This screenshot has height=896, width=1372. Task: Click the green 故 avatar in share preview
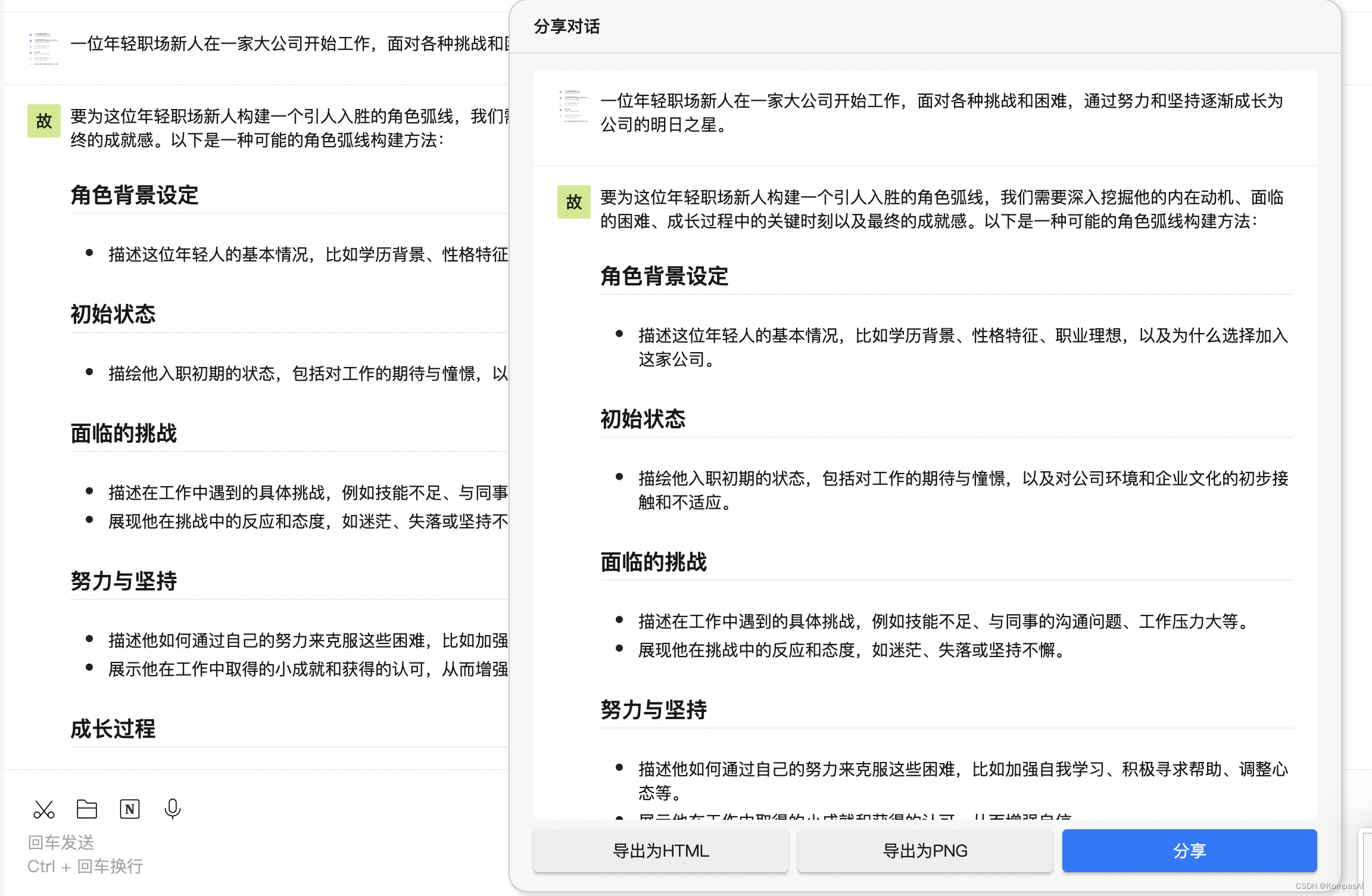[x=573, y=202]
